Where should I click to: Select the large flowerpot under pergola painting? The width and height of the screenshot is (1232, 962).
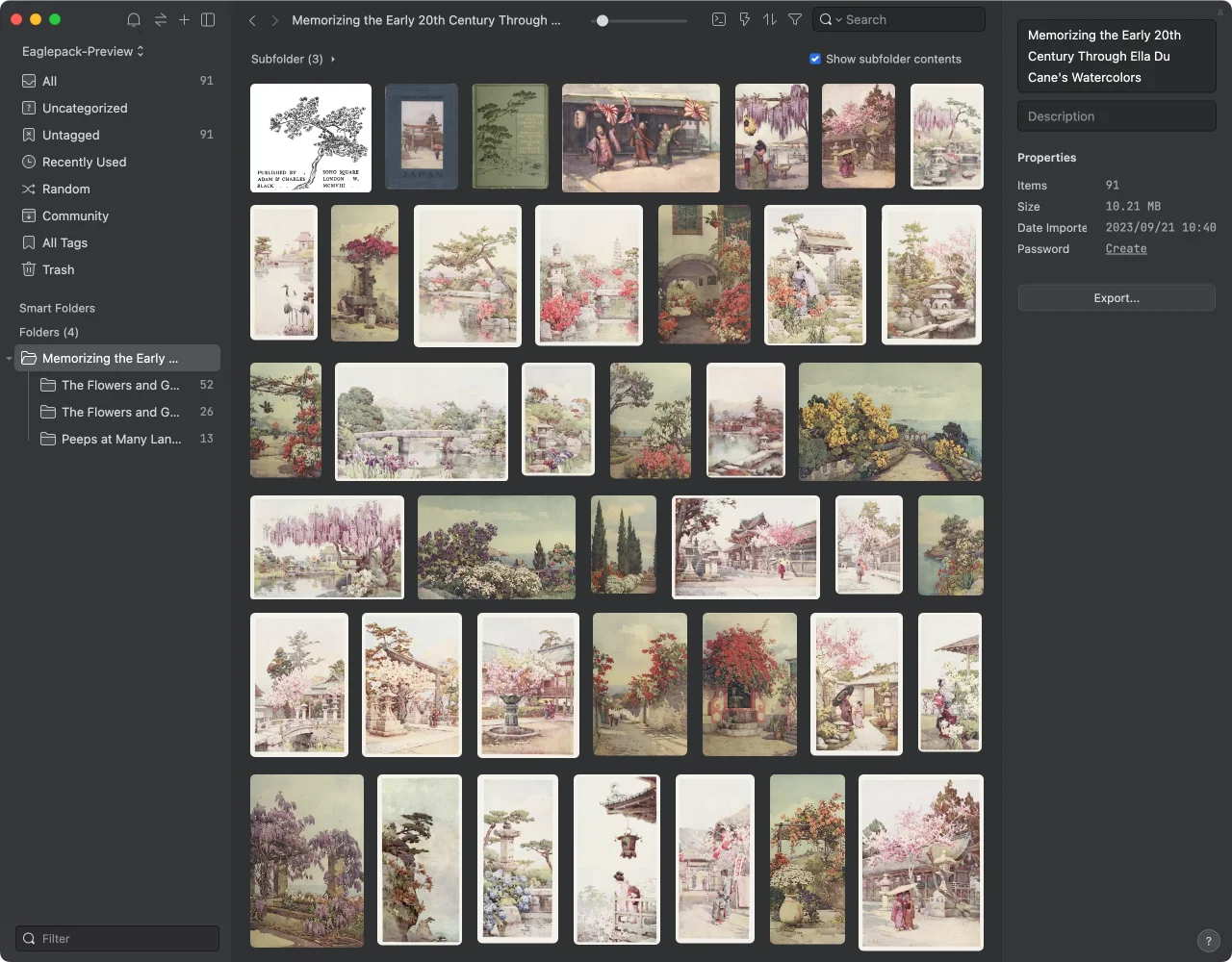click(808, 857)
